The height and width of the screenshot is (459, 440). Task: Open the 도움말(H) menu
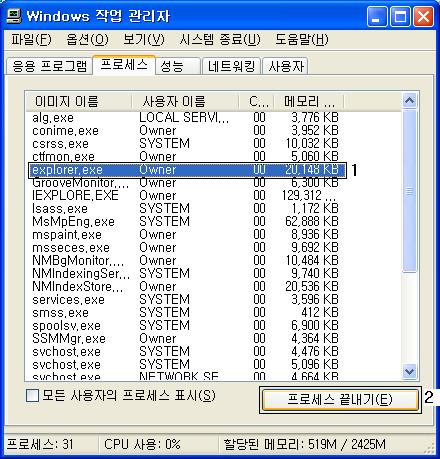coord(302,40)
